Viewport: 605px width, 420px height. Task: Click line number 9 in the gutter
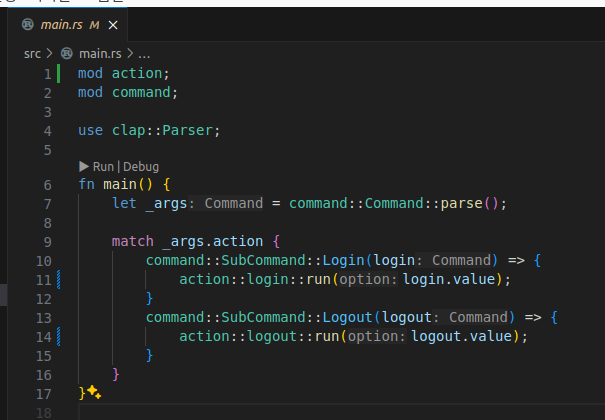coord(47,242)
